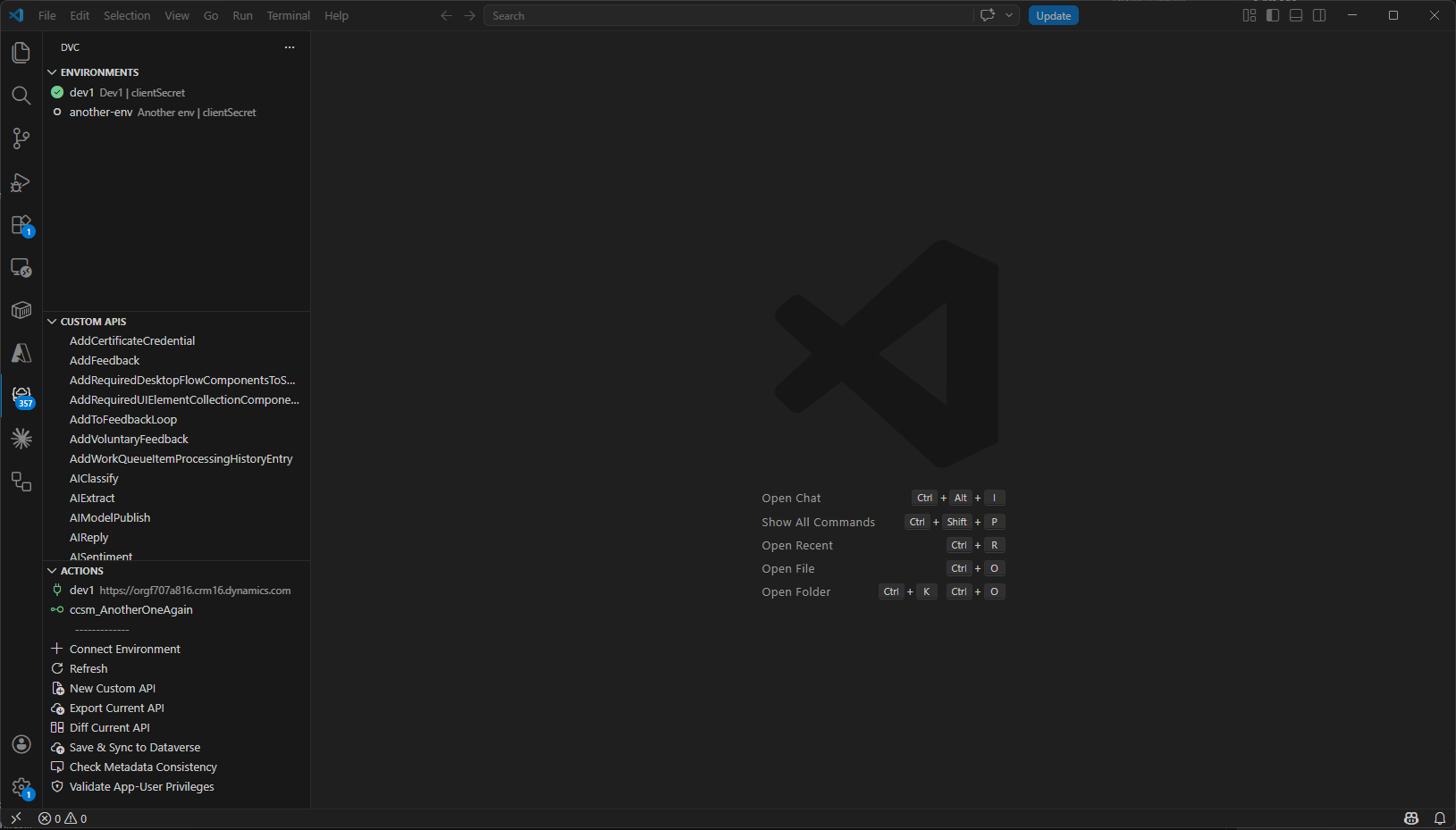Viewport: 1456px width, 830px height.
Task: Open the Accounts menu icon
Action: [x=21, y=744]
